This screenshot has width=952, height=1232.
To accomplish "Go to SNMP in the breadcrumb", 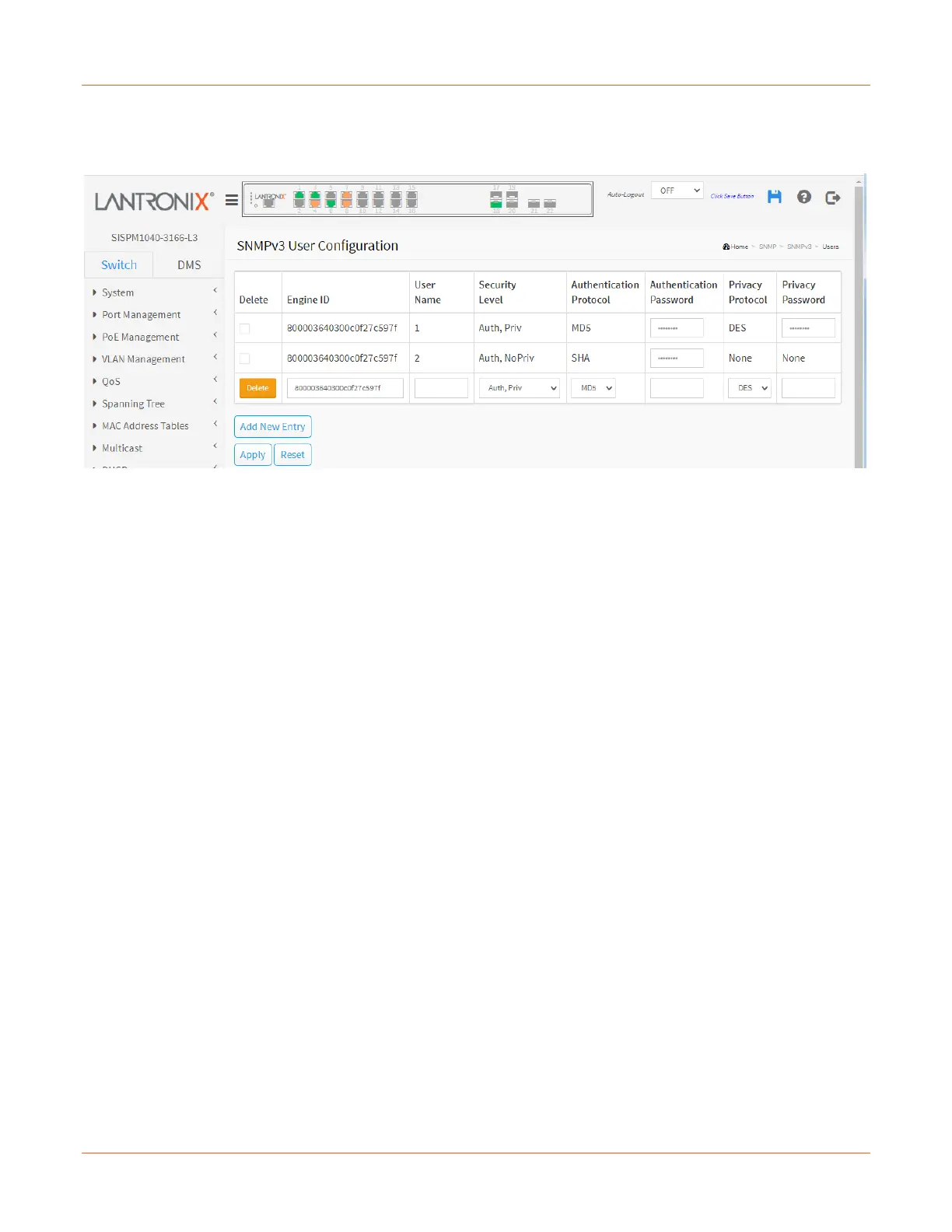I will (768, 247).
